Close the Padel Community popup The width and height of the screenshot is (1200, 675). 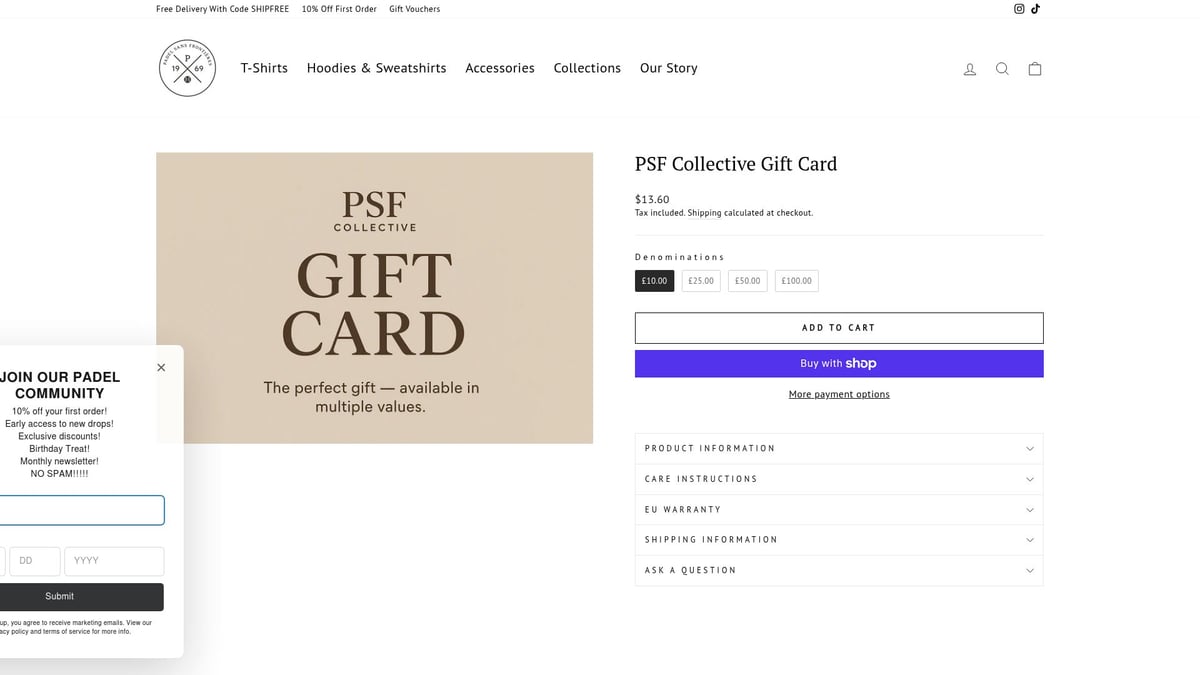pyautogui.click(x=160, y=367)
